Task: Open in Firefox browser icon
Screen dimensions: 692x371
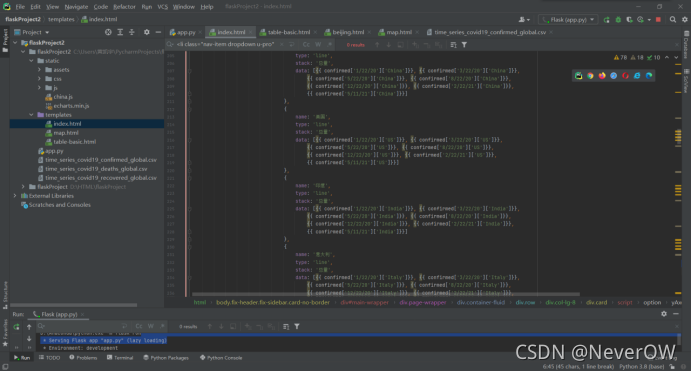Action: (602, 76)
